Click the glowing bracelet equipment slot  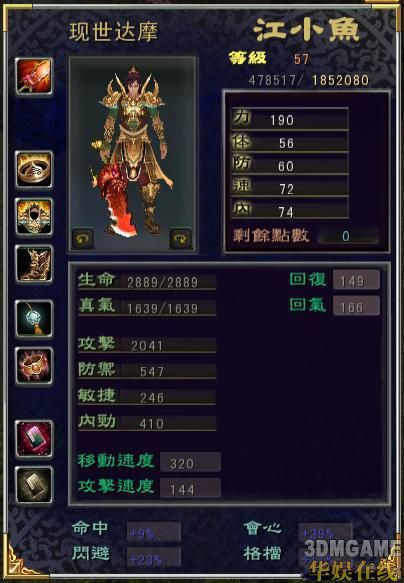[34, 366]
